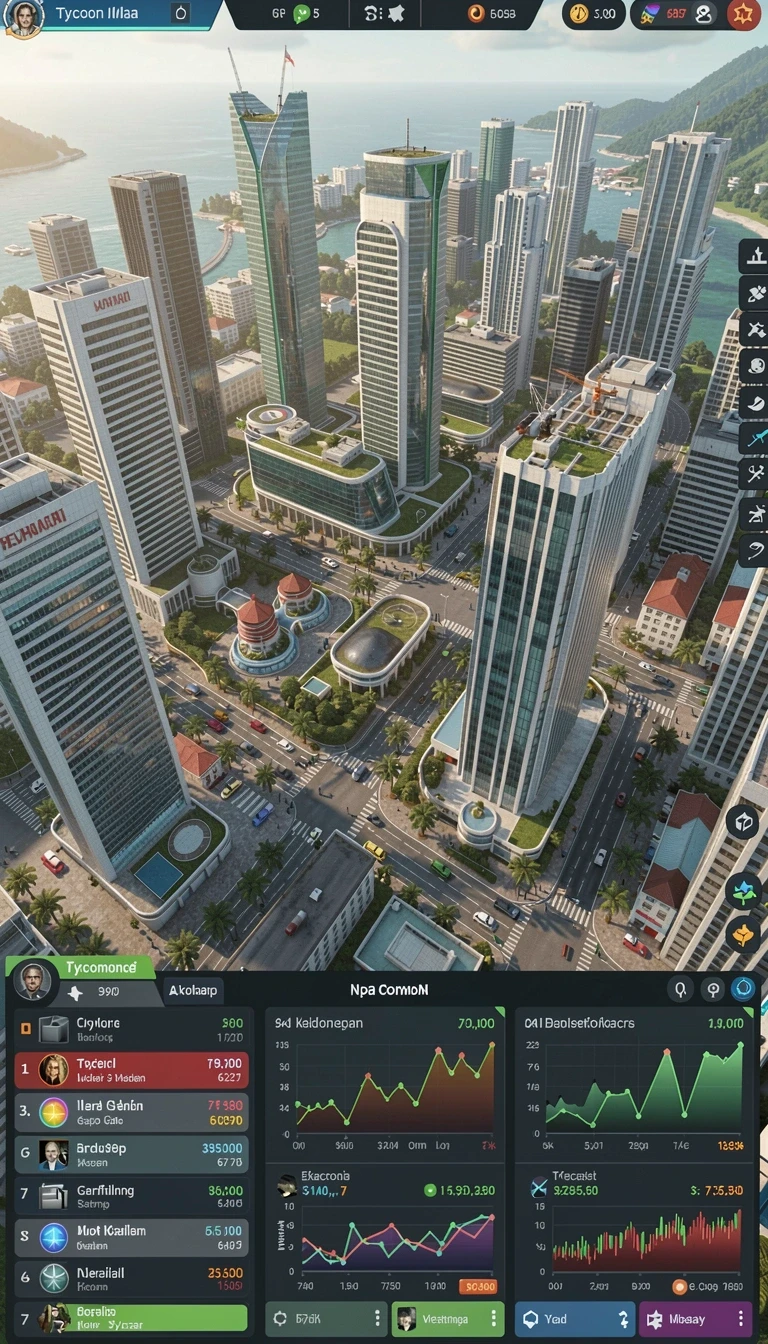The height and width of the screenshot is (1344, 768).
Task: Click the orange circle under Tfceaist chart
Action: pos(680,1287)
